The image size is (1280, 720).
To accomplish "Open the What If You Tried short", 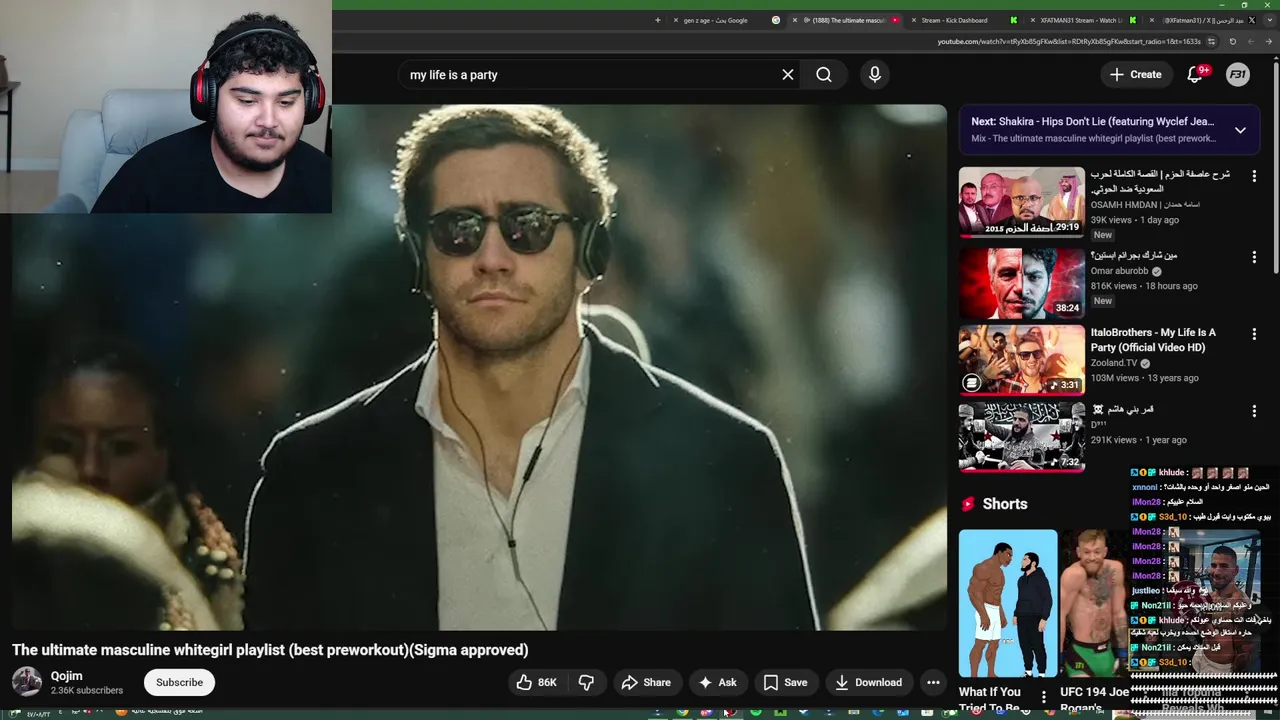I will pyautogui.click(x=1008, y=603).
